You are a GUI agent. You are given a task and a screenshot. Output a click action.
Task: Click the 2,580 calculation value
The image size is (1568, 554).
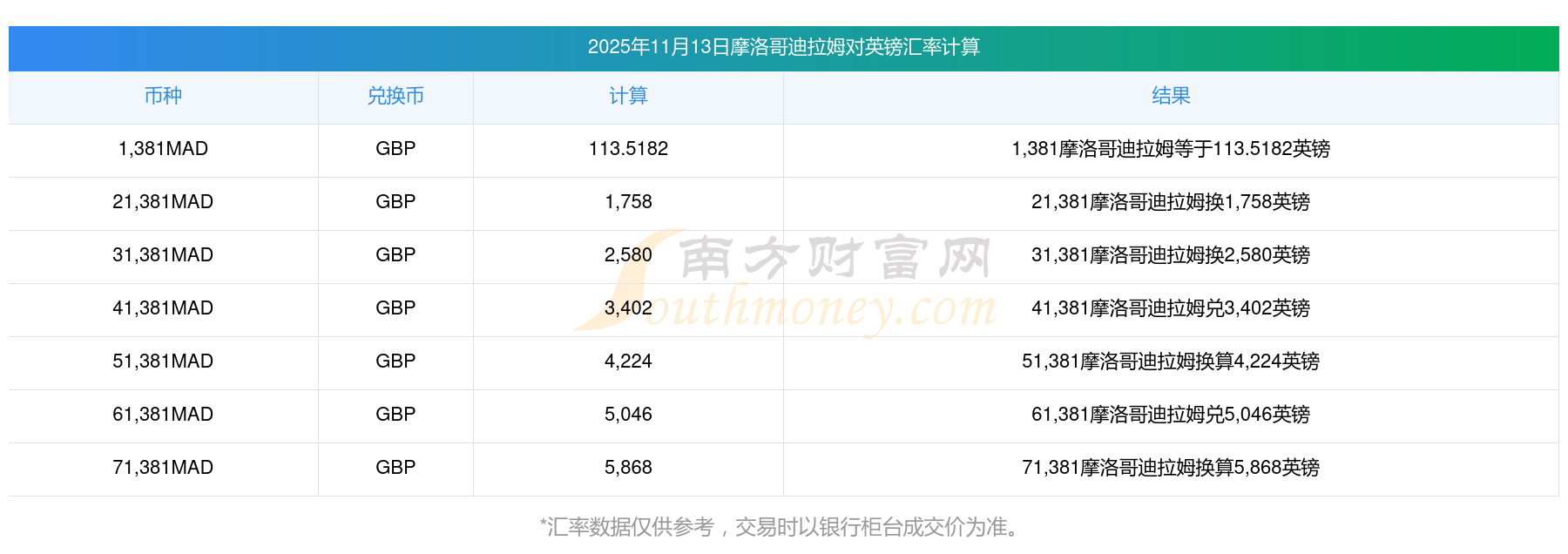[628, 255]
